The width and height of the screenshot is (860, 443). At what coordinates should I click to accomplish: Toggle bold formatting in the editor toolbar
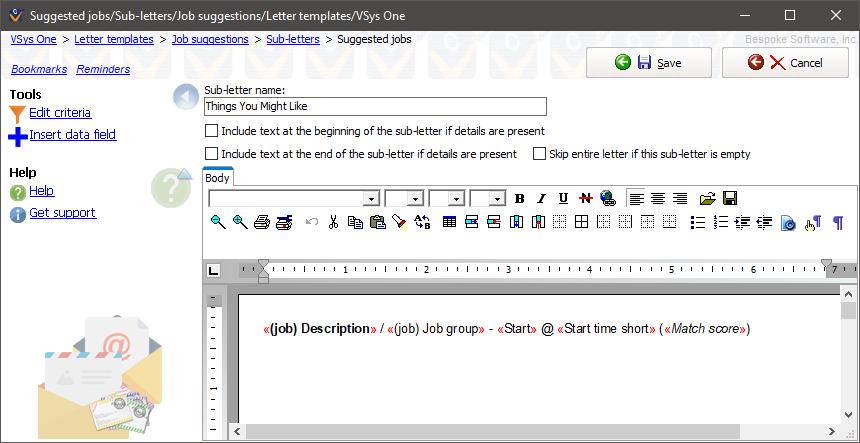(x=519, y=198)
